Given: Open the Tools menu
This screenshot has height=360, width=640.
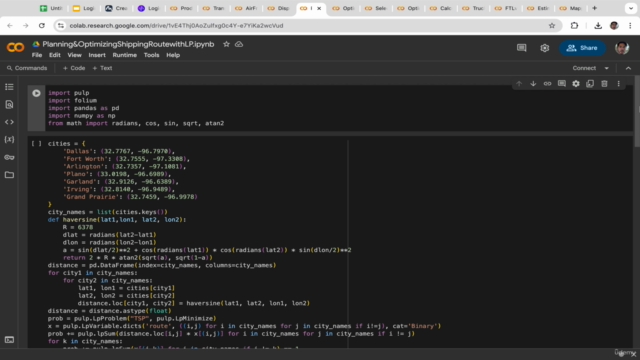Looking at the screenshot, I should (151, 55).
